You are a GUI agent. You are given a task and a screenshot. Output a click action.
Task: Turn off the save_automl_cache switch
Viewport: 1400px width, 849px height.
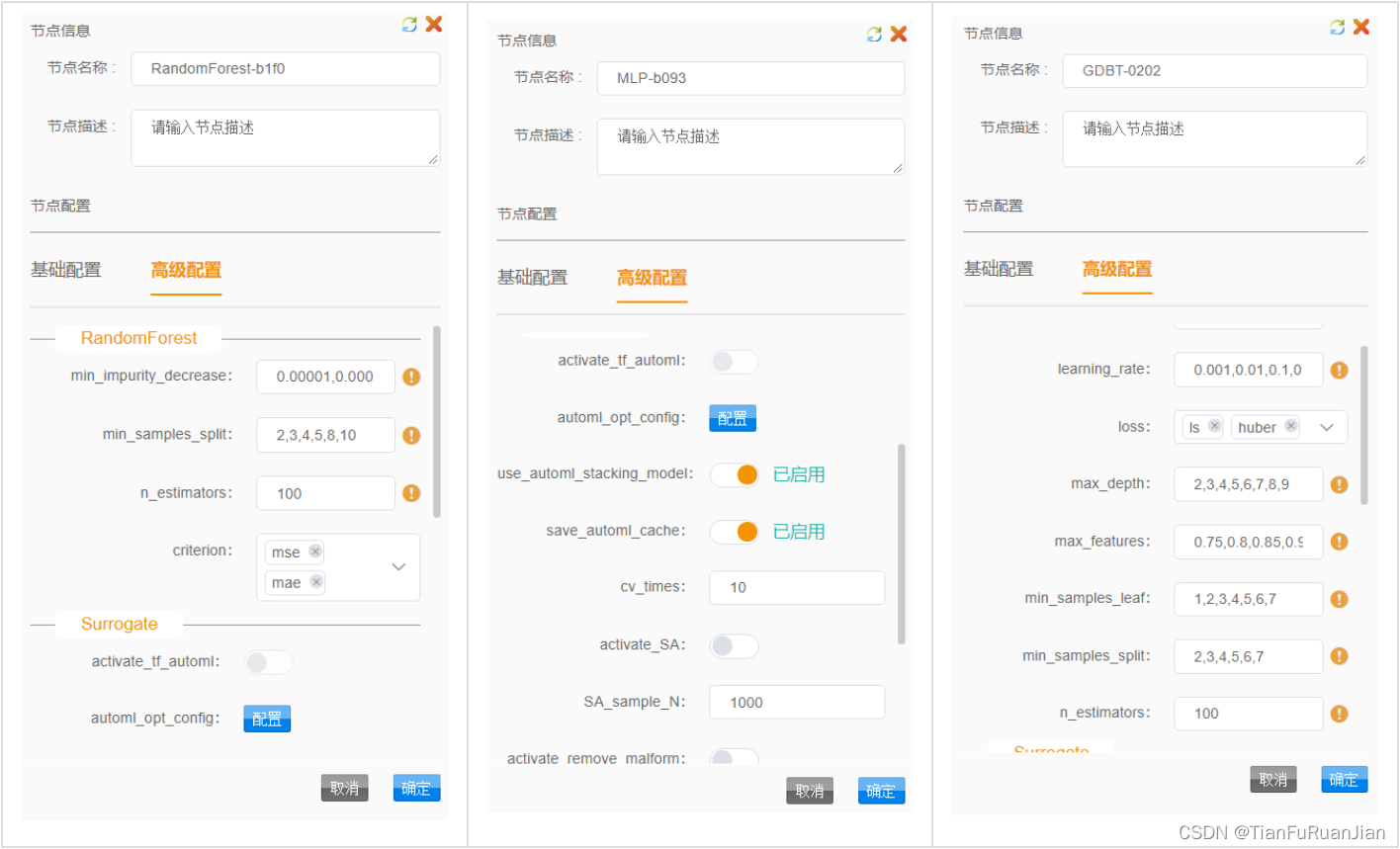point(734,531)
